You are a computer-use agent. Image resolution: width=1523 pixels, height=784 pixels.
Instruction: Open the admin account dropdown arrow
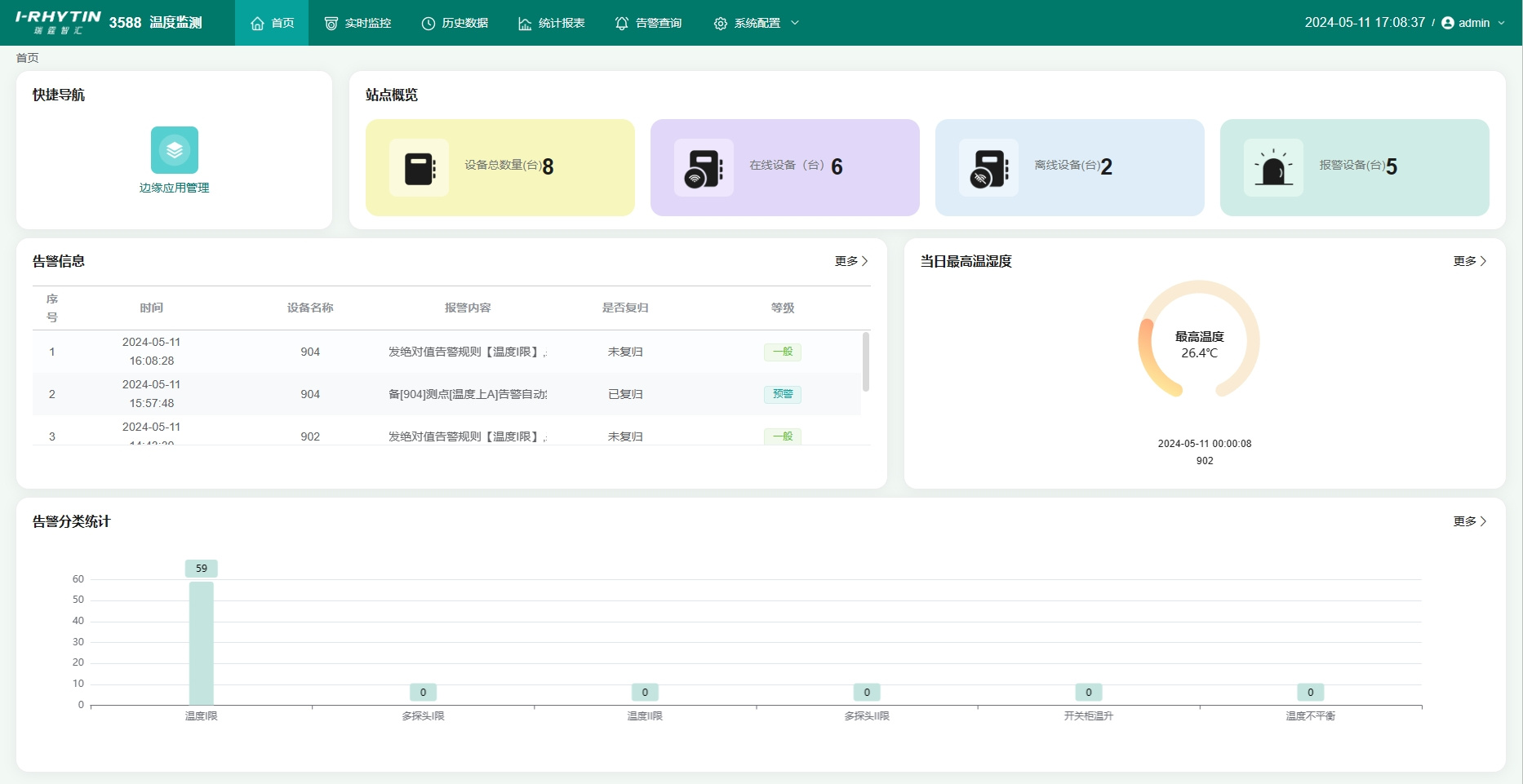point(1501,23)
